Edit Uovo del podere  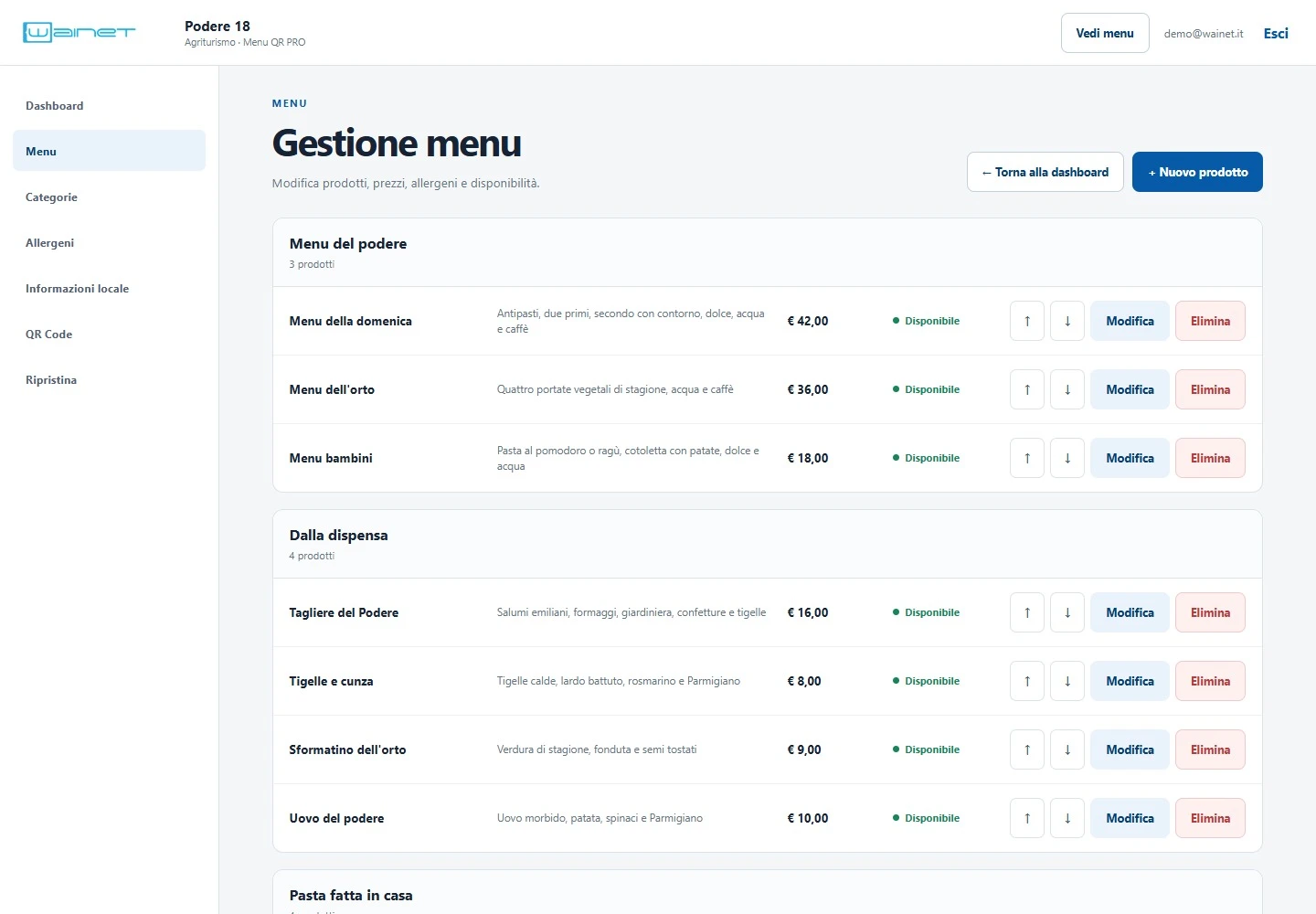coord(1130,818)
